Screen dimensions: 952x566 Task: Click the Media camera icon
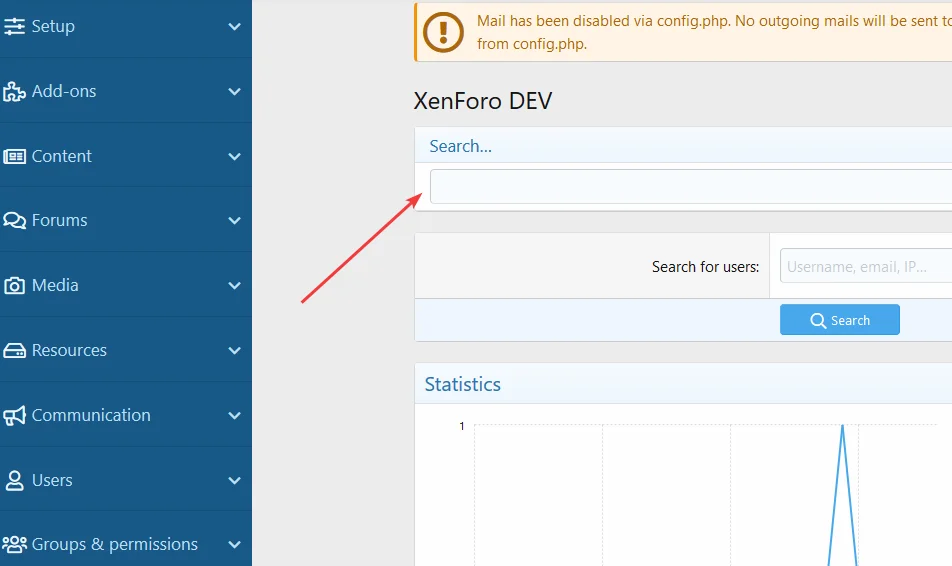coord(14,286)
